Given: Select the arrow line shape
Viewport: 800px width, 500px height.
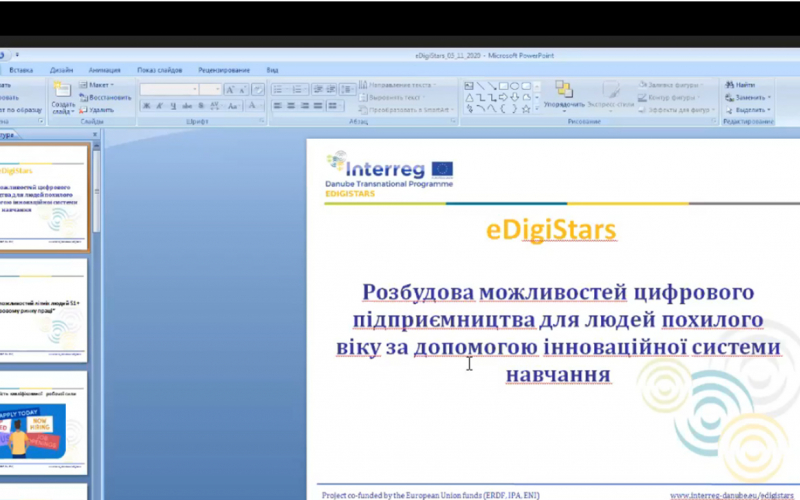Looking at the screenshot, I should [x=492, y=86].
